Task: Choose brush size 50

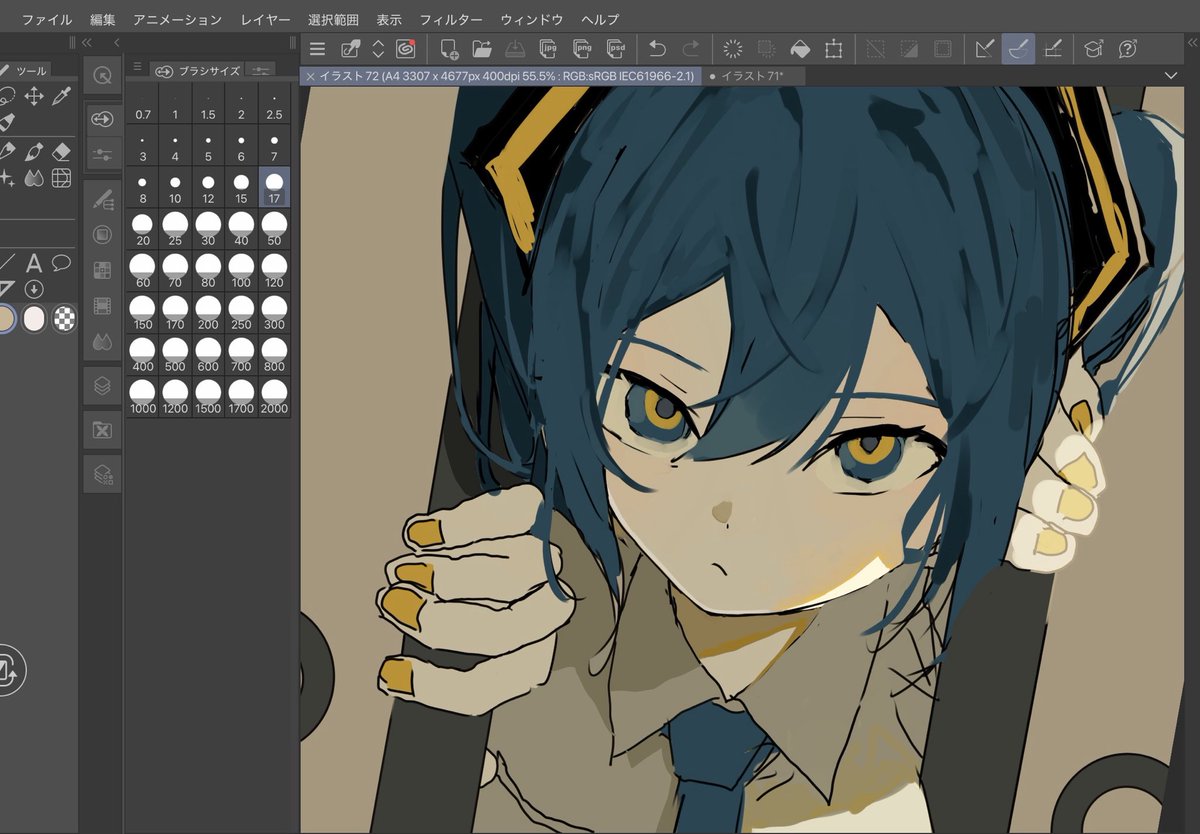Action: coord(274,229)
